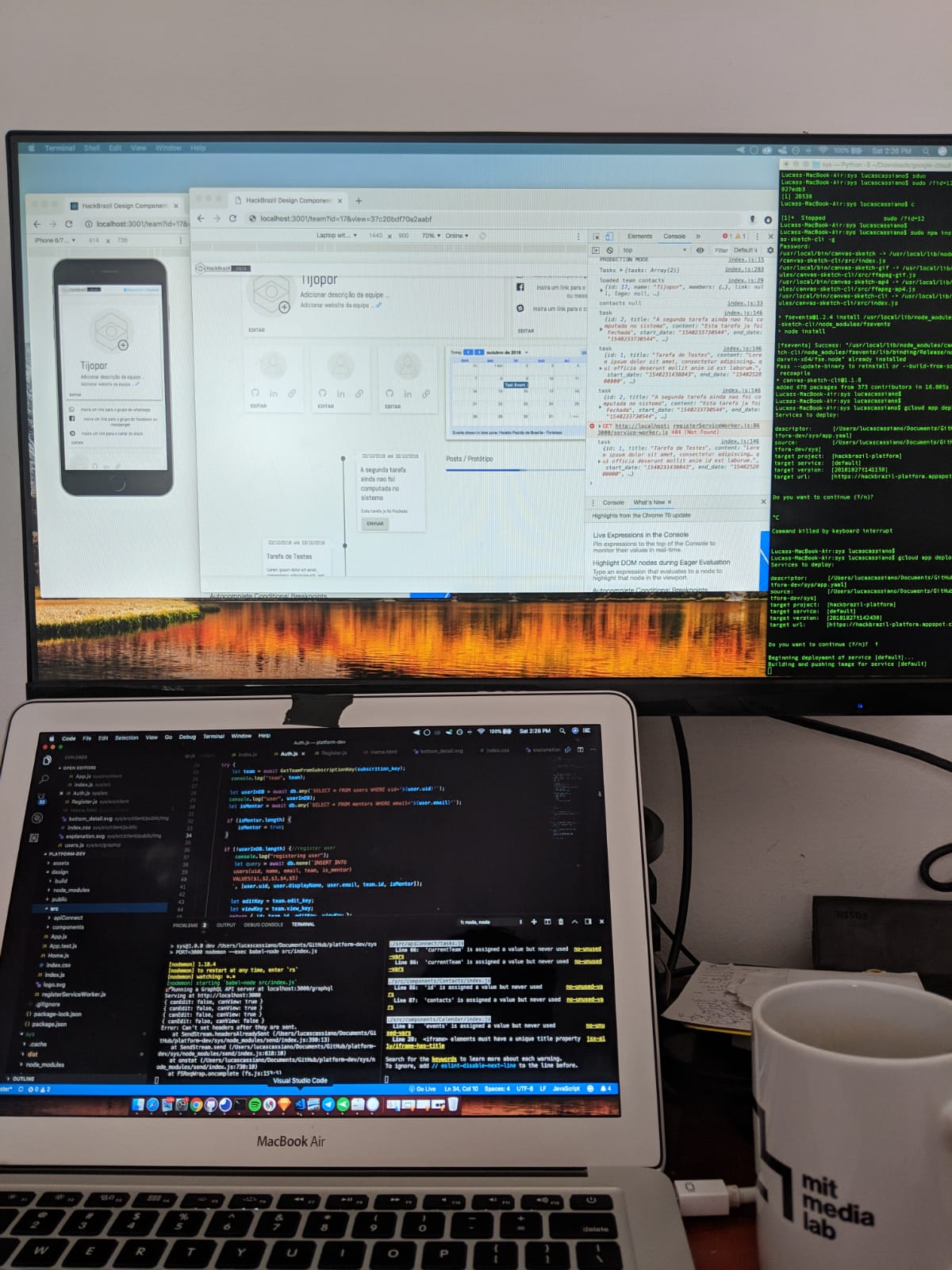
Task: Open the Online throttling dropdown
Action: 456,236
